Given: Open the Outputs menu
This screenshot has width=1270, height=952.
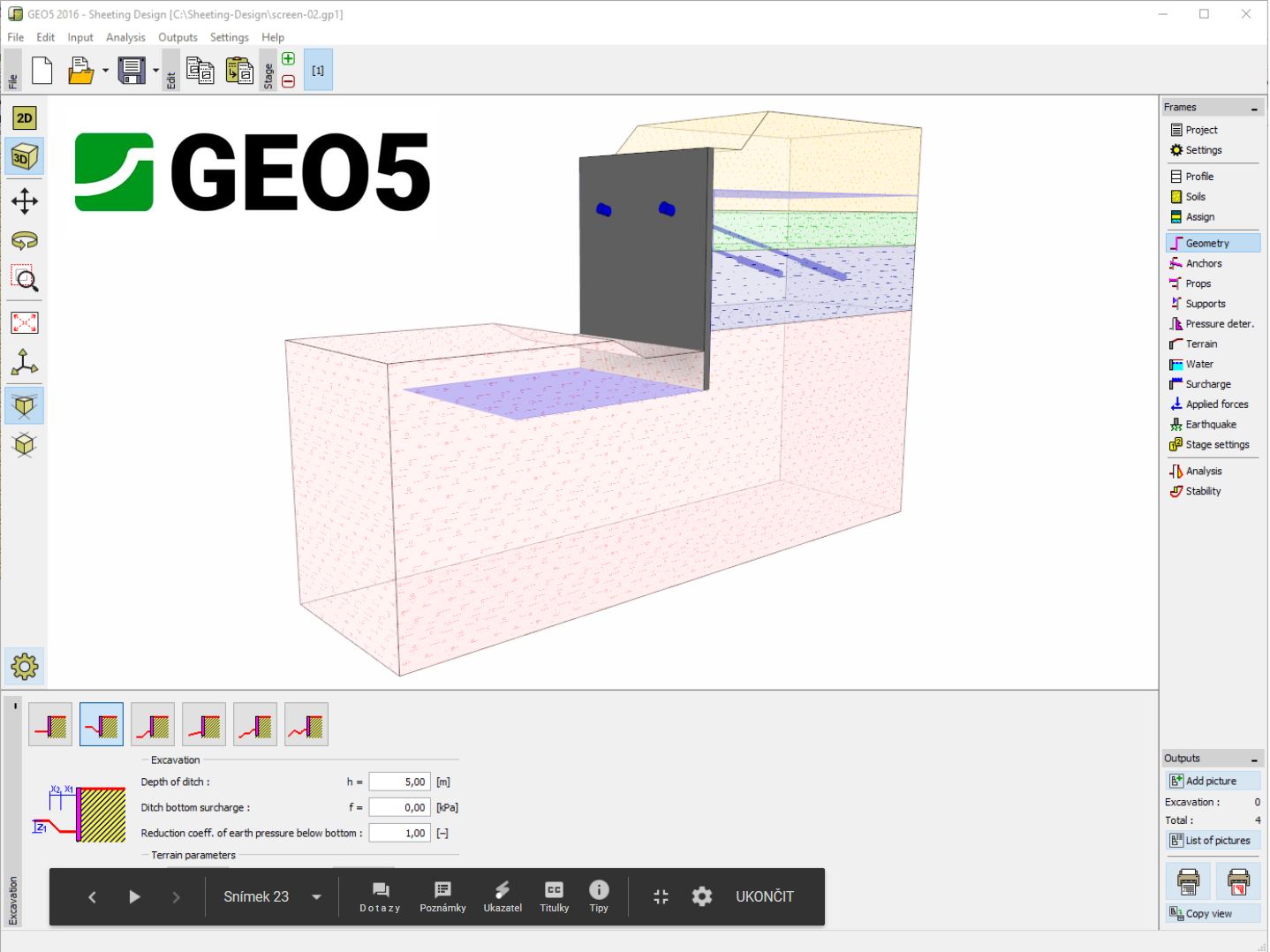Looking at the screenshot, I should coord(178,37).
